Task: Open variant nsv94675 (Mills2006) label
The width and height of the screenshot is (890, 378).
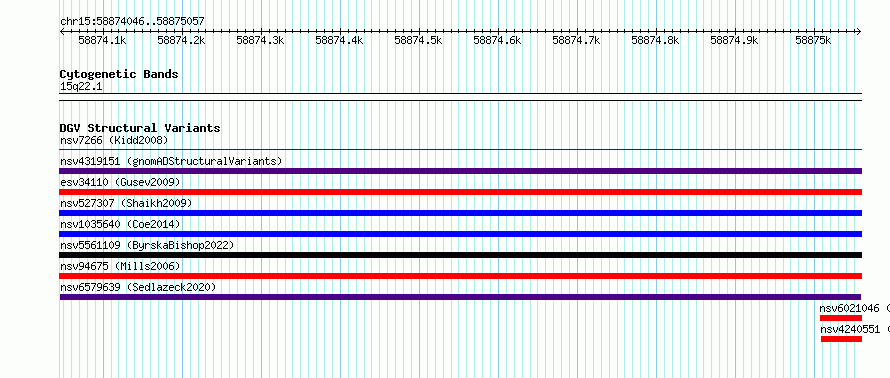Action: click(x=120, y=266)
